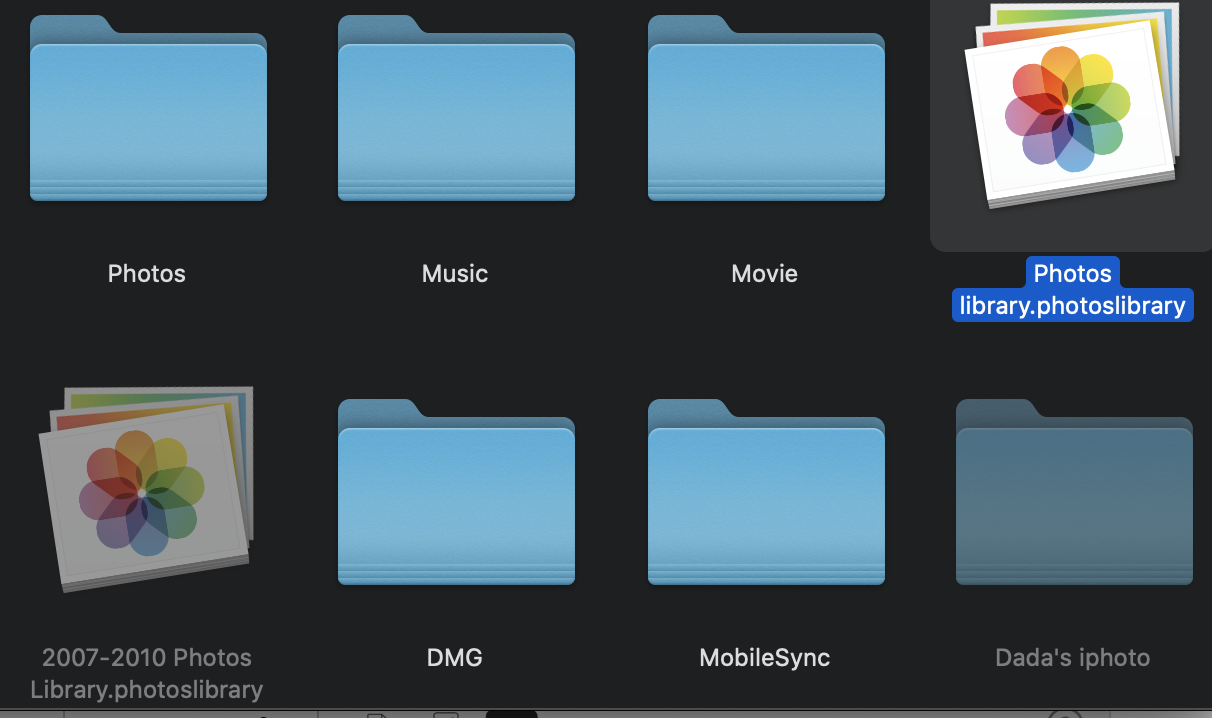This screenshot has width=1212, height=718.
Task: Click the highlighted "Photos library.photoslibrary" name
Action: pyautogui.click(x=1073, y=289)
